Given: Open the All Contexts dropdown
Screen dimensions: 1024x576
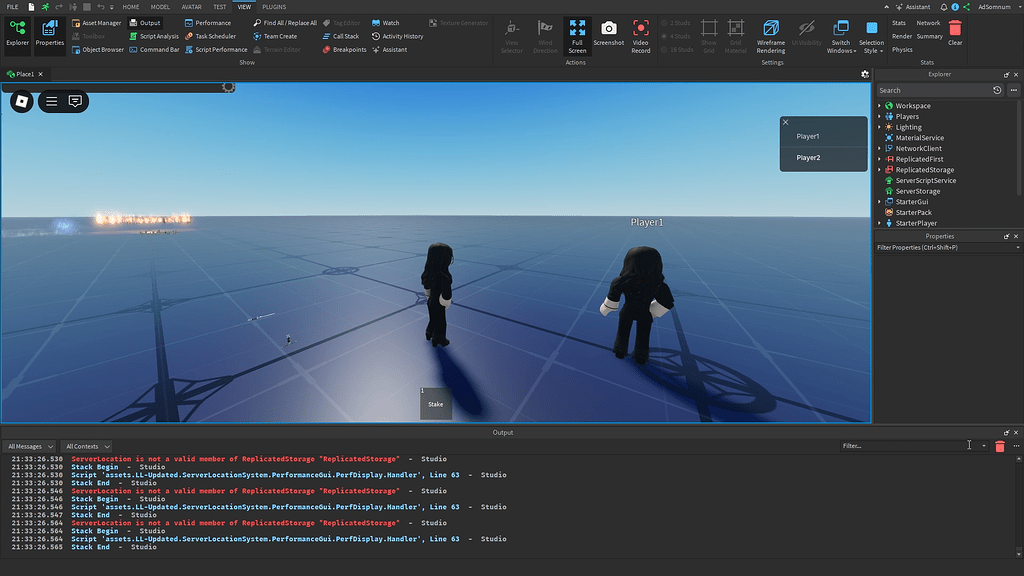Looking at the screenshot, I should (x=87, y=447).
